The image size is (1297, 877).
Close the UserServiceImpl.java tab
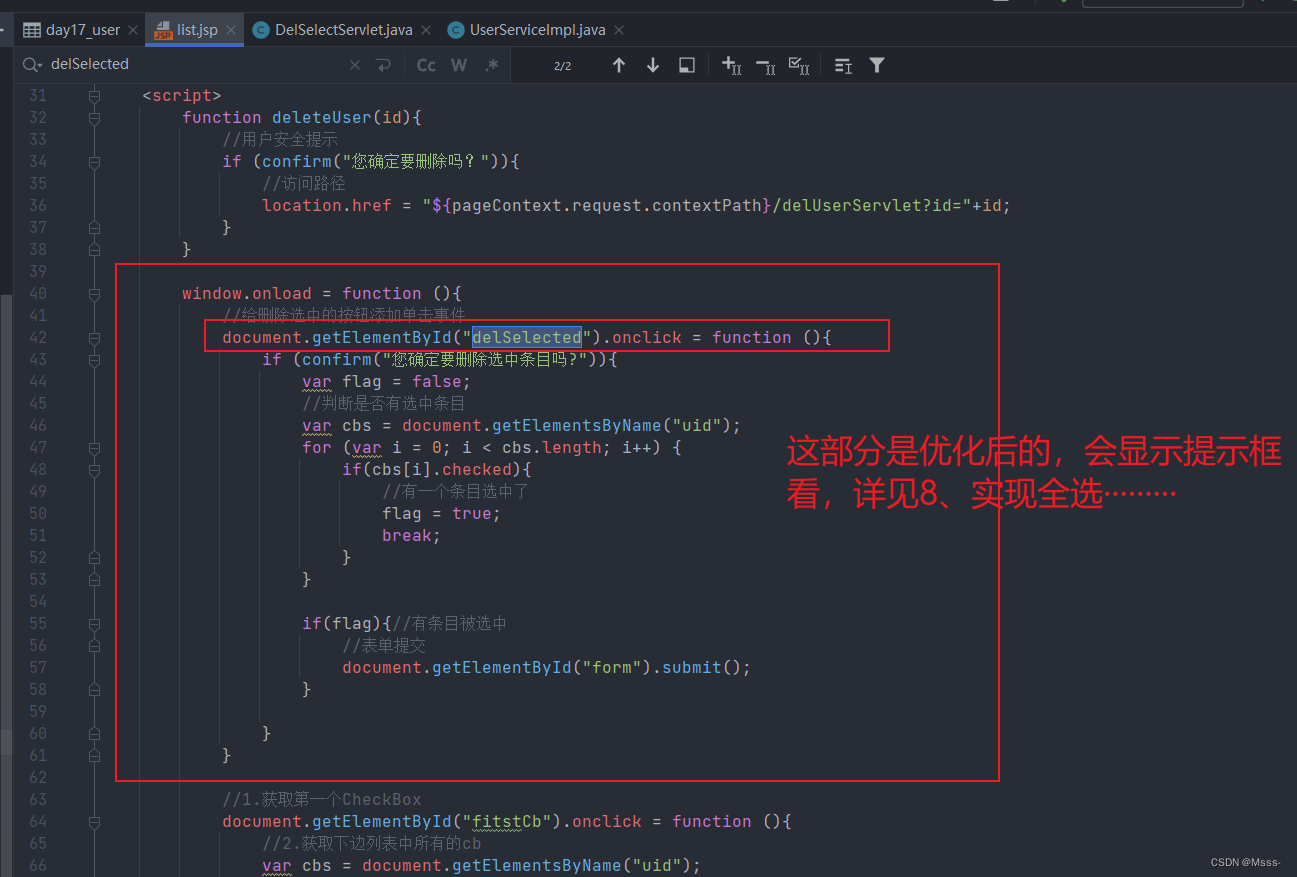tap(619, 30)
